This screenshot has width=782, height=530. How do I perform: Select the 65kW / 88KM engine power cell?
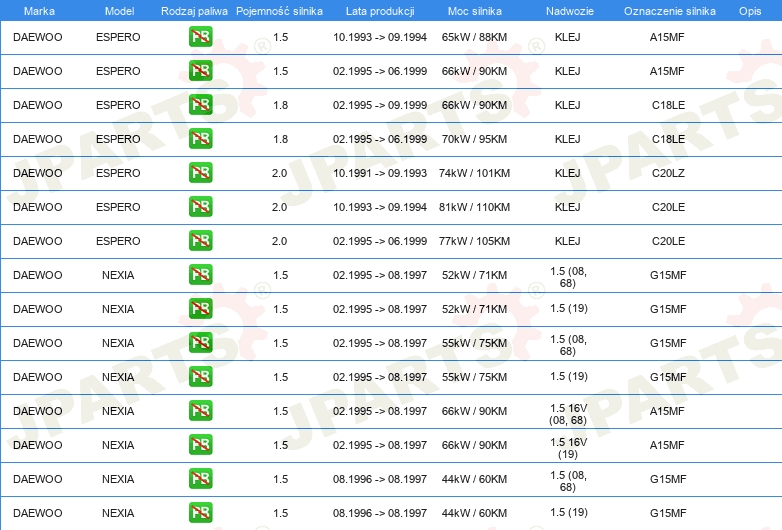tap(474, 37)
